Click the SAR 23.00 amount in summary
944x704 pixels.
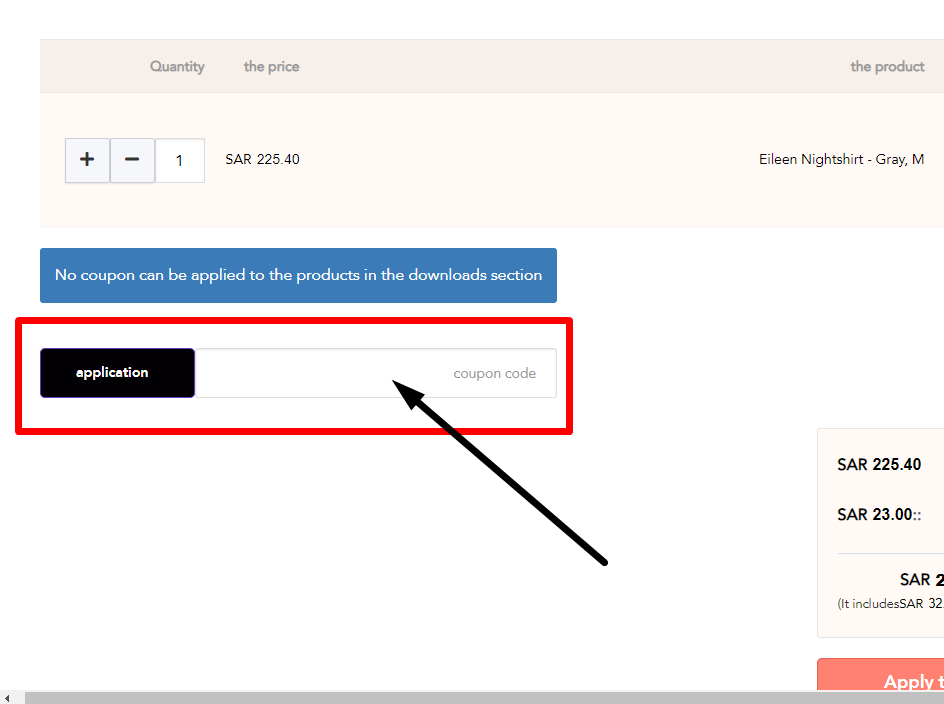tap(879, 514)
